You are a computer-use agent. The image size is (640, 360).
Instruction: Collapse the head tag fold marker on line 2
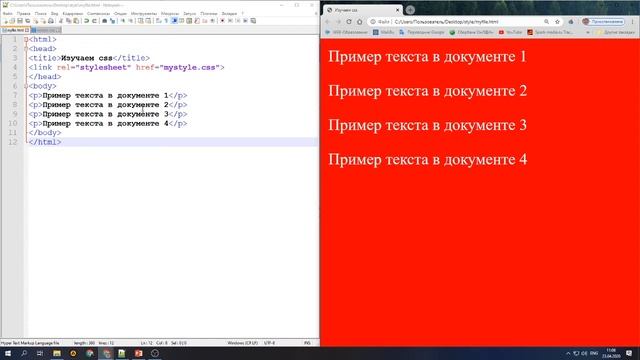(26, 49)
